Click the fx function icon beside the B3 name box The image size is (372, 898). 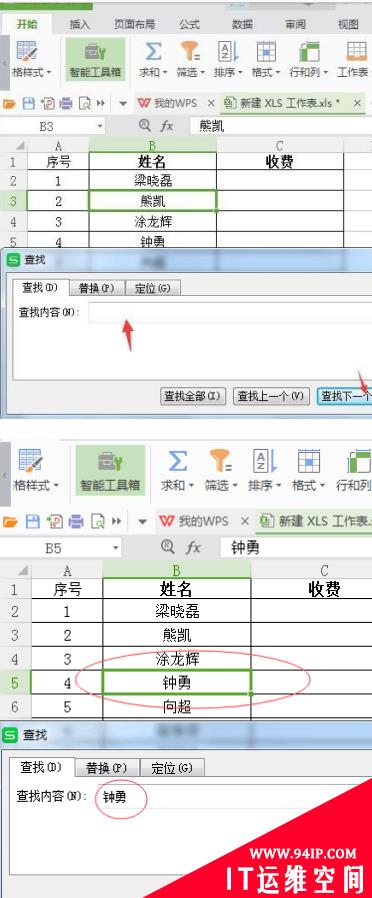click(167, 126)
